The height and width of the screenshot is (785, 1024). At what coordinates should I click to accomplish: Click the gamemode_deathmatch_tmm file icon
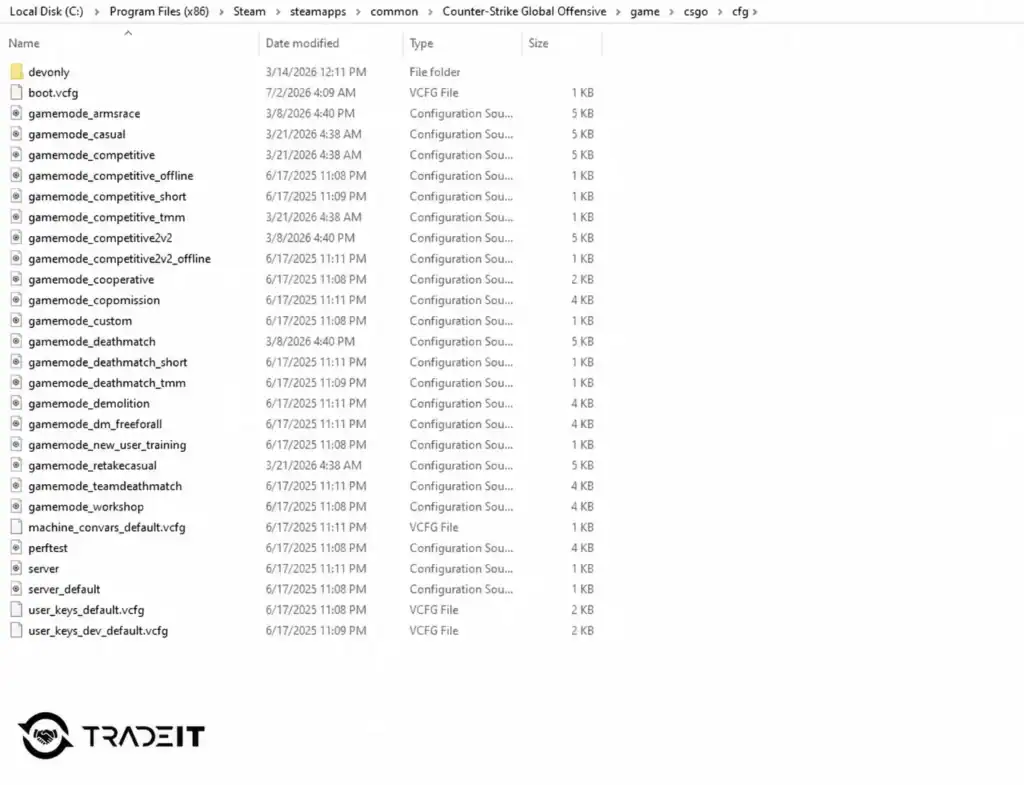pyautogui.click(x=16, y=383)
